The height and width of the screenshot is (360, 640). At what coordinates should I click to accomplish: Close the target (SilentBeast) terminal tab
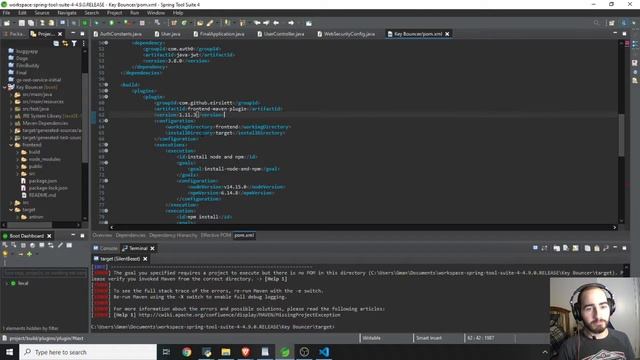point(145,259)
